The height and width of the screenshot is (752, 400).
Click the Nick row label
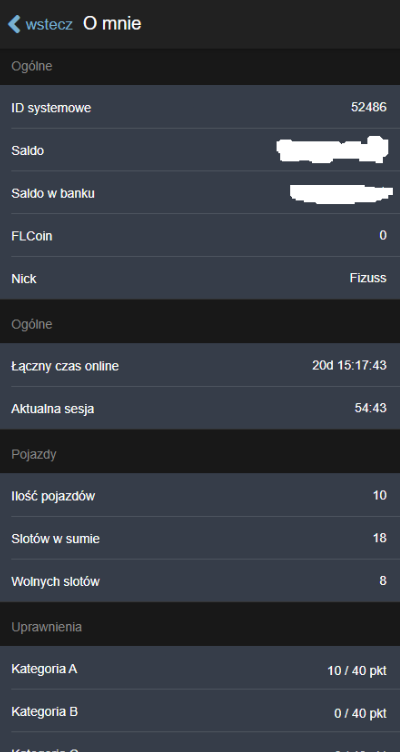24,279
